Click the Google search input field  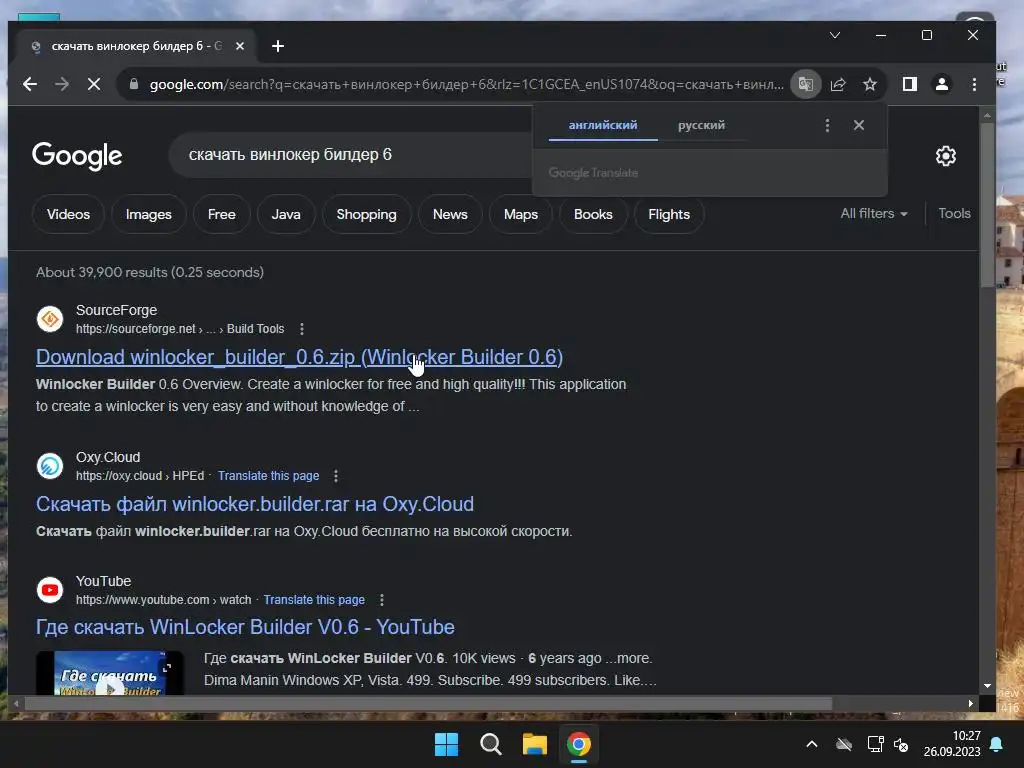click(x=353, y=155)
